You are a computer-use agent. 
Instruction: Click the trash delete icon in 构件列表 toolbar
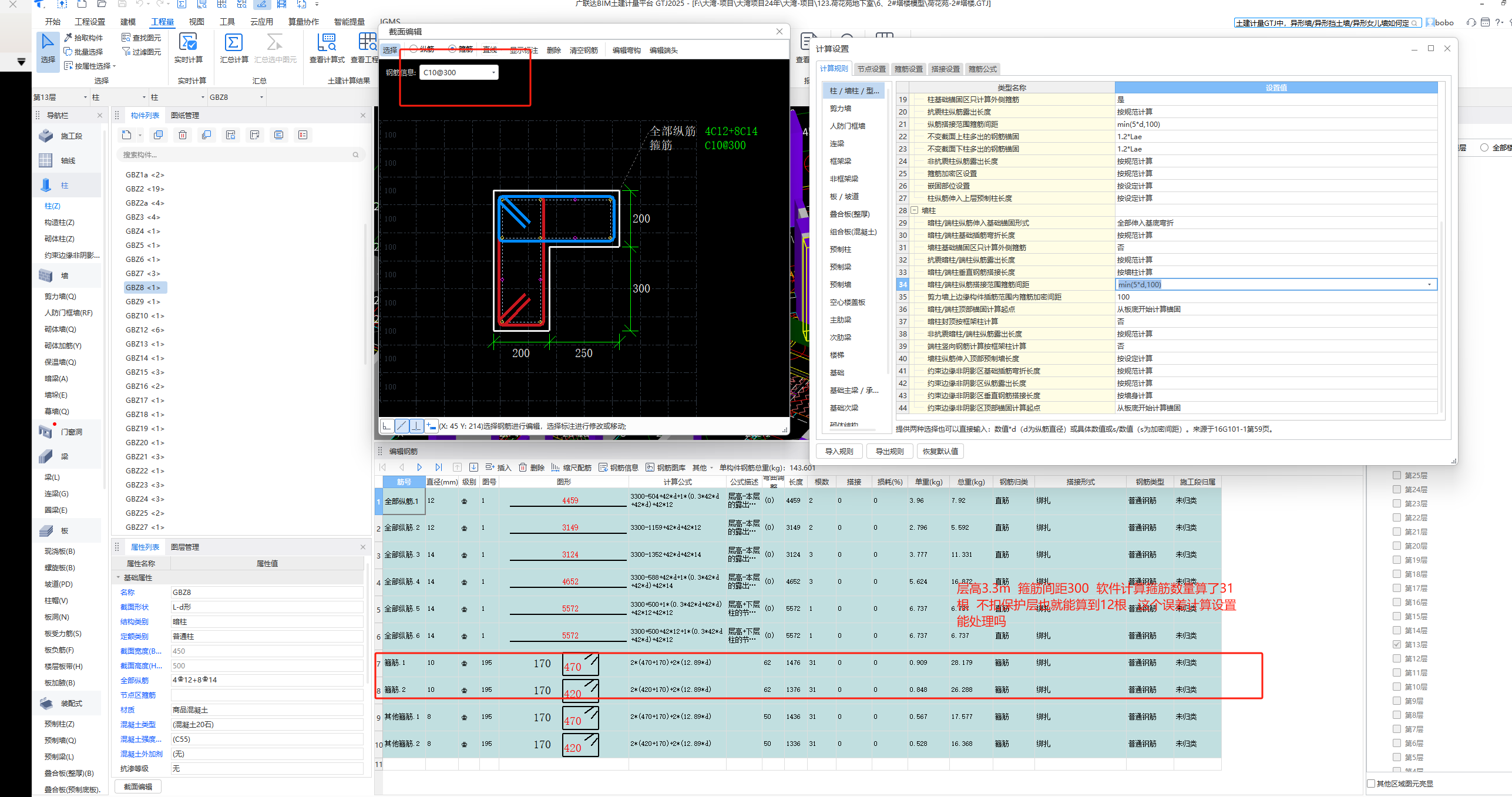point(183,135)
